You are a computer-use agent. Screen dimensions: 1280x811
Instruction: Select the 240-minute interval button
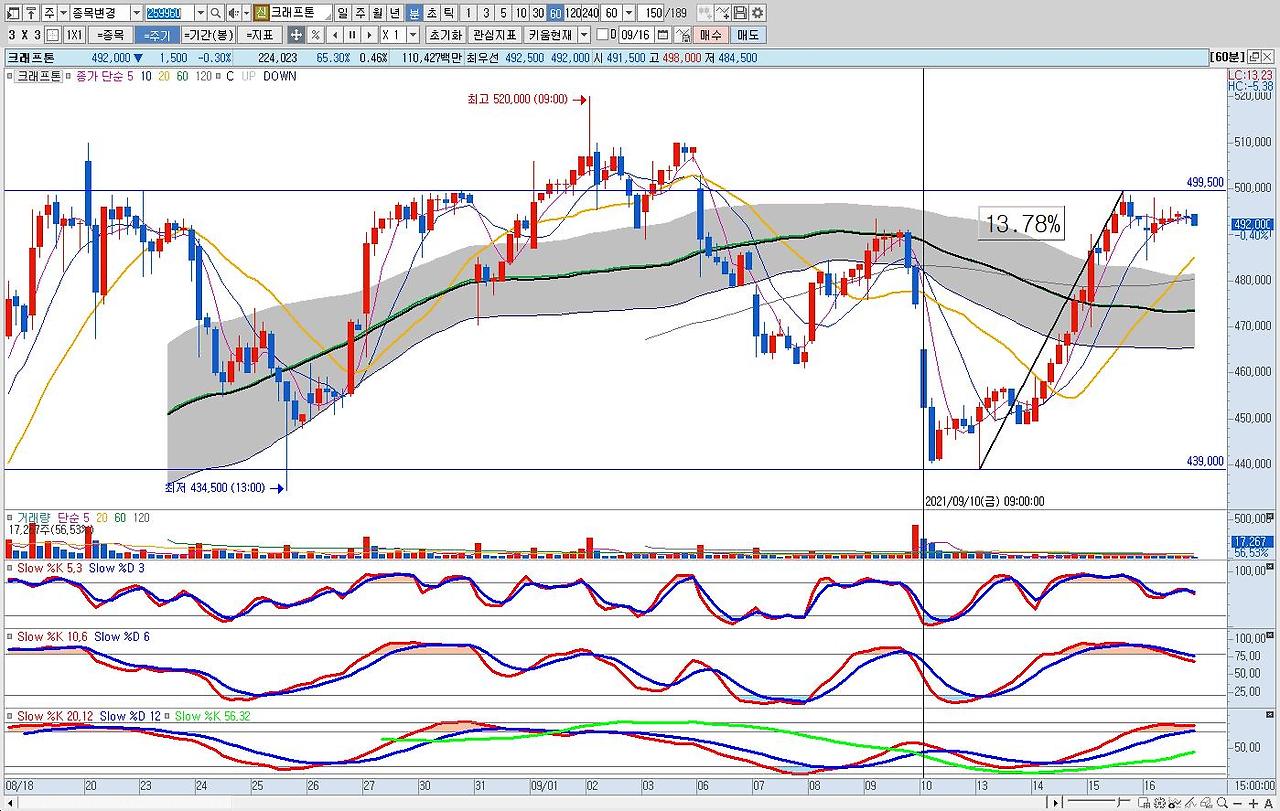click(590, 13)
